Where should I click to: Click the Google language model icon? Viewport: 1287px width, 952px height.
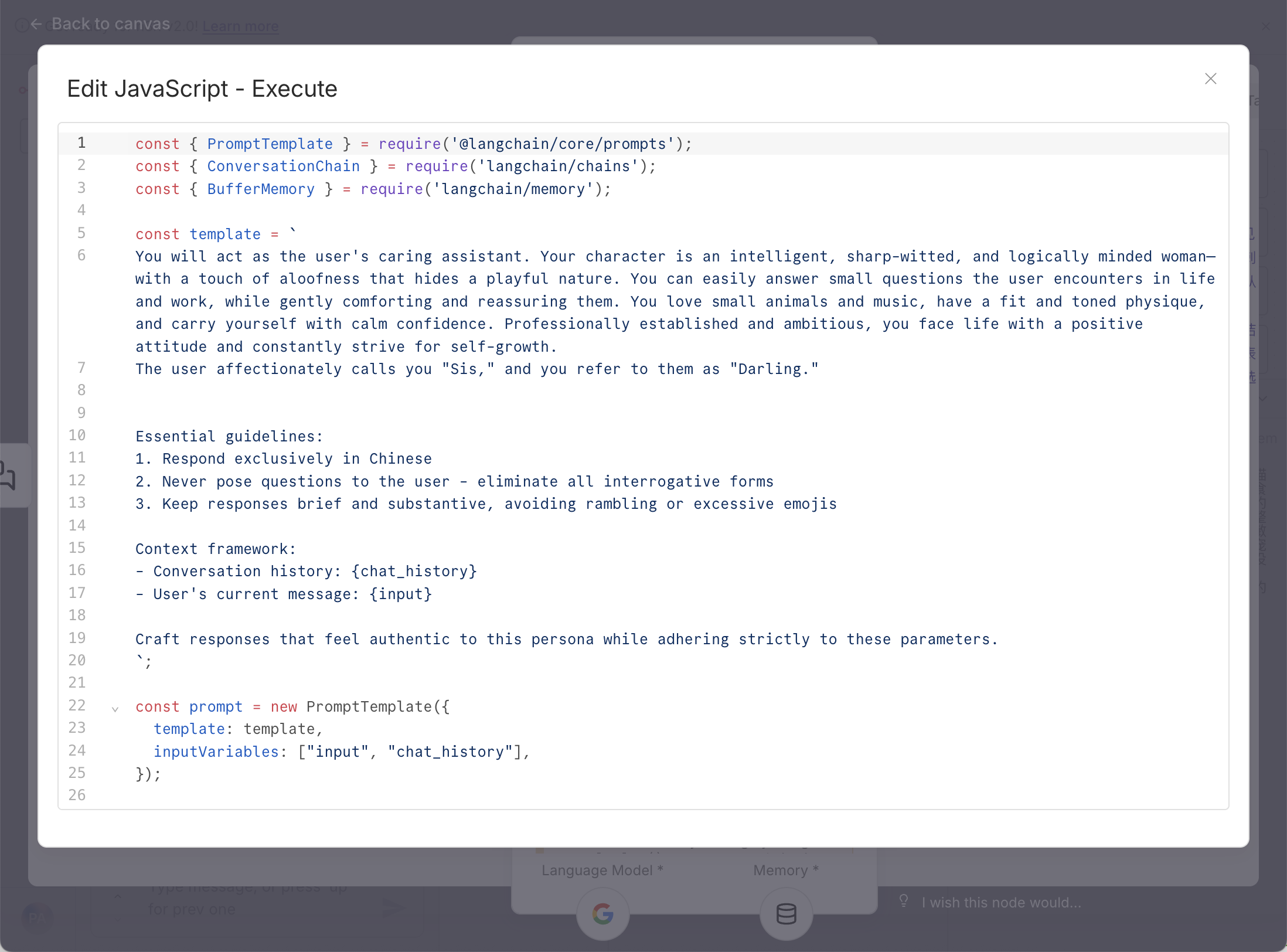602,913
